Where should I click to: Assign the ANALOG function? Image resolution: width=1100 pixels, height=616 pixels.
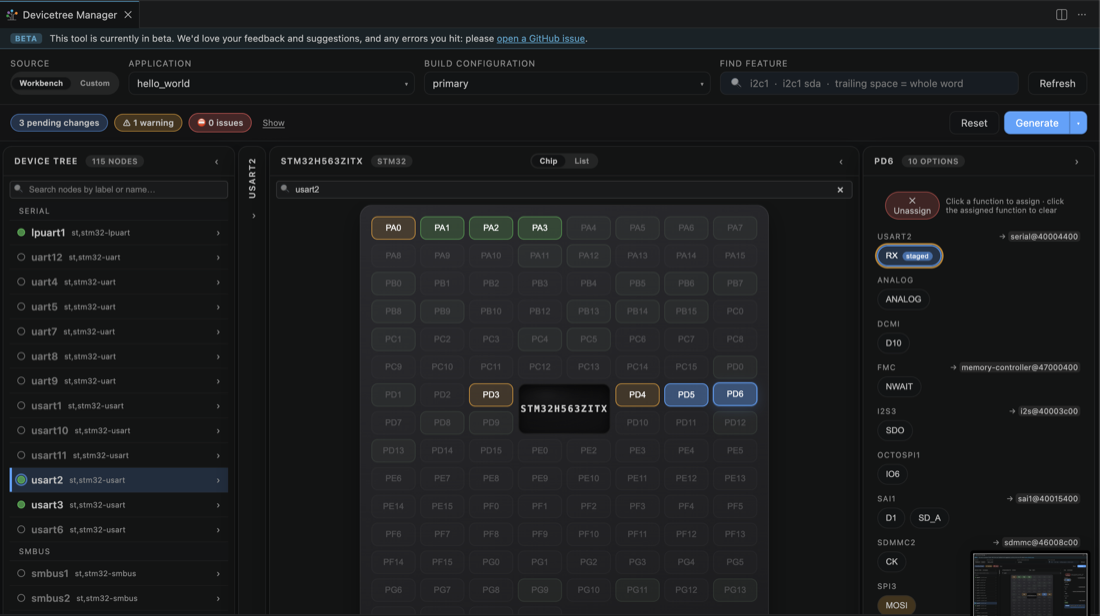coord(903,300)
